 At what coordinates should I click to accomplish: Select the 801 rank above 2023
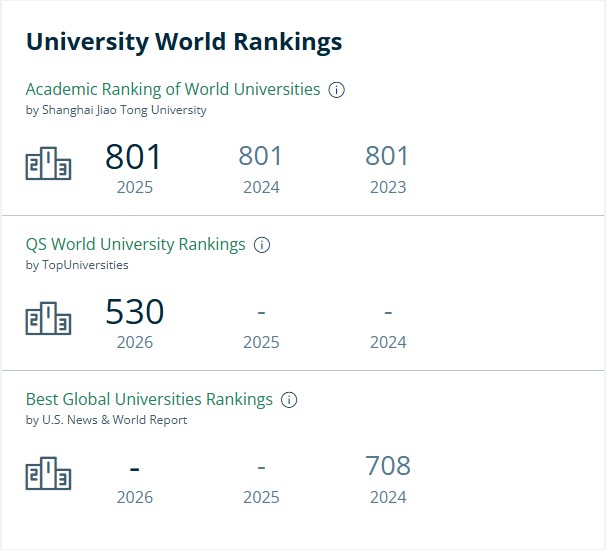pos(387,156)
